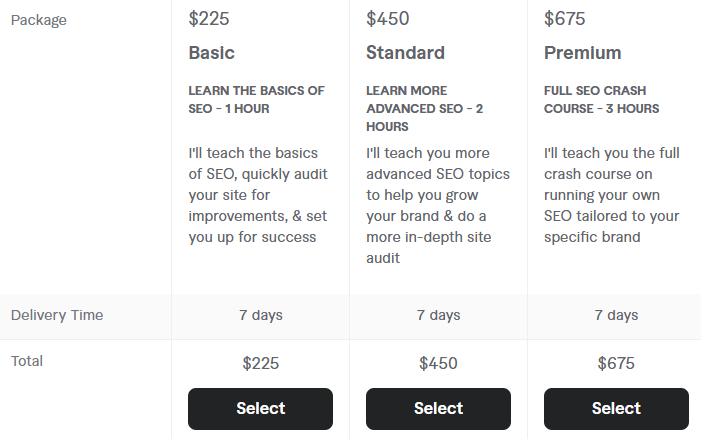Click Premium's 7 days delivery cell
Viewport: 701px width, 439px height.
click(616, 315)
